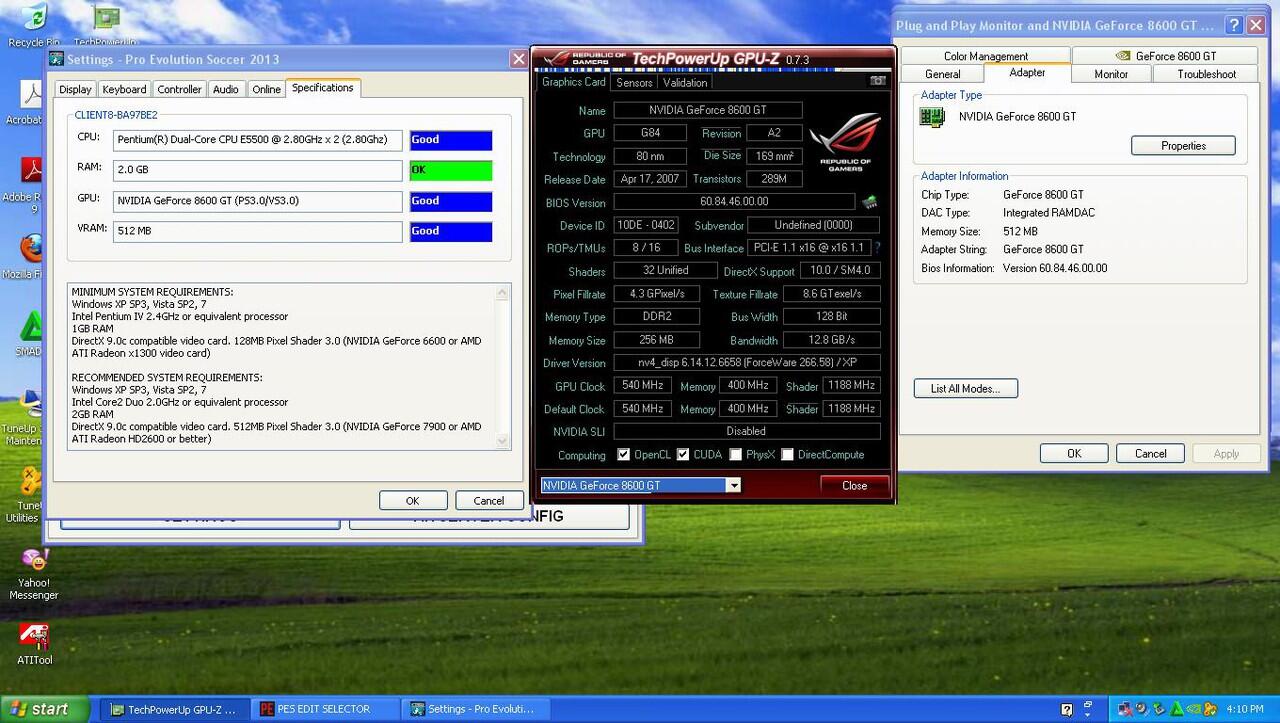This screenshot has height=723, width=1280.
Task: Click GPU-Z screenshot camera icon
Action: [877, 81]
